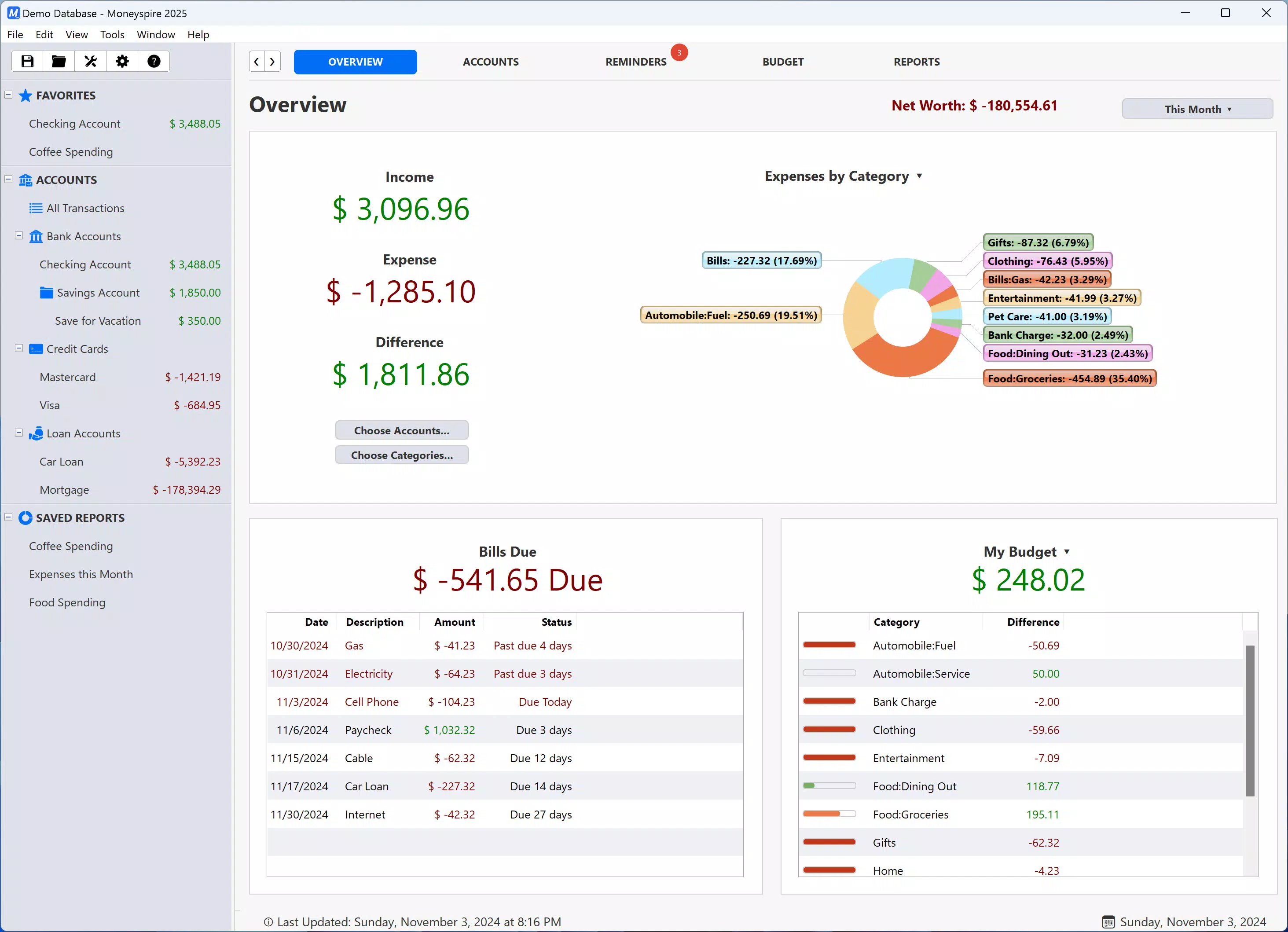Open the My Budget dropdown

[1067, 551]
